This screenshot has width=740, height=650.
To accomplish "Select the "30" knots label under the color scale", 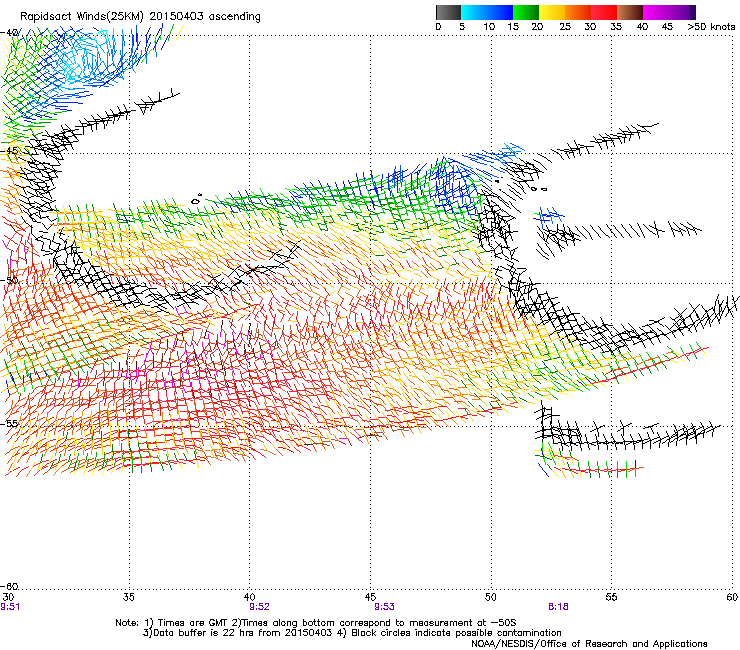I will point(590,27).
